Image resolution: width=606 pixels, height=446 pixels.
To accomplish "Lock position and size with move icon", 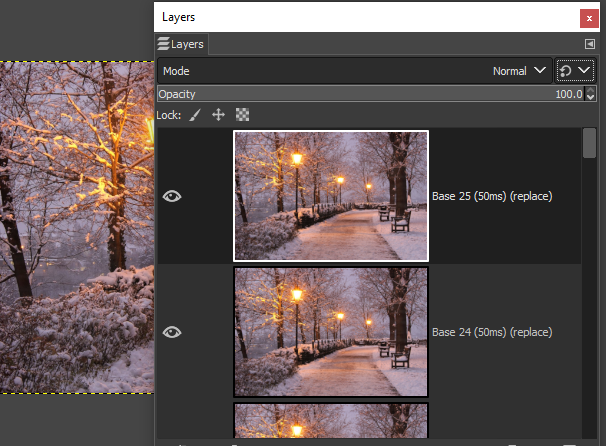I will 218,115.
